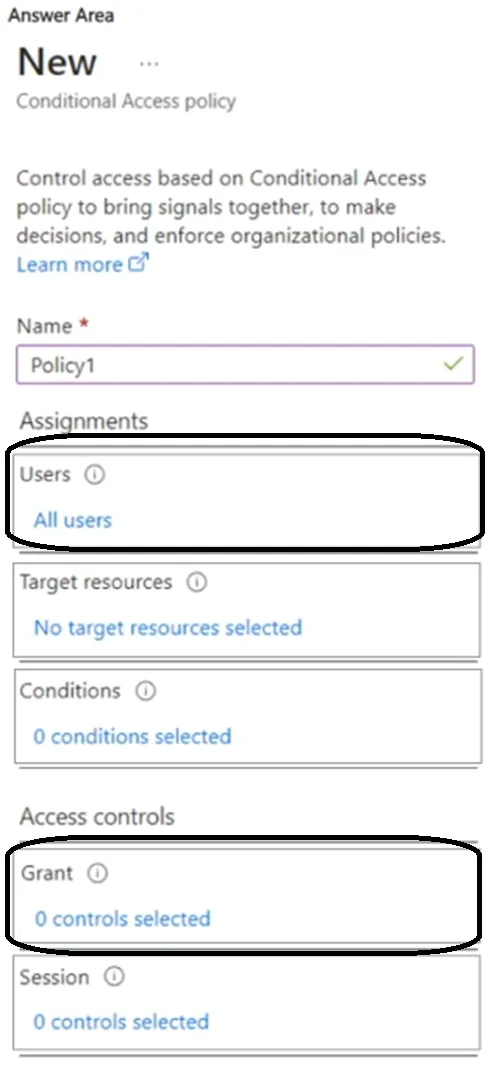Screen dimensions: 494x1078
Task: Click the green checkmark in the Name field
Action: (453, 364)
